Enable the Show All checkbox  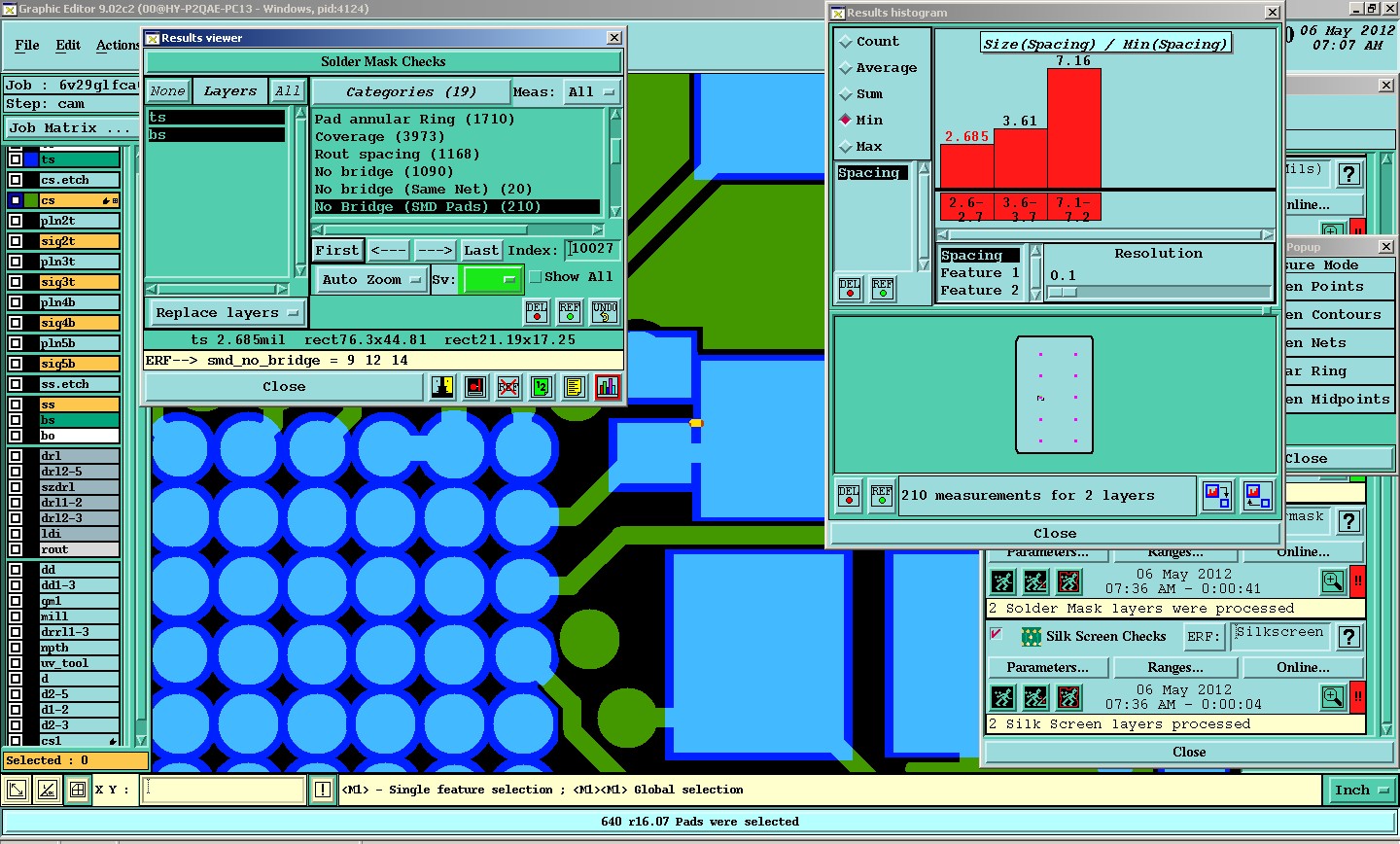tap(535, 277)
